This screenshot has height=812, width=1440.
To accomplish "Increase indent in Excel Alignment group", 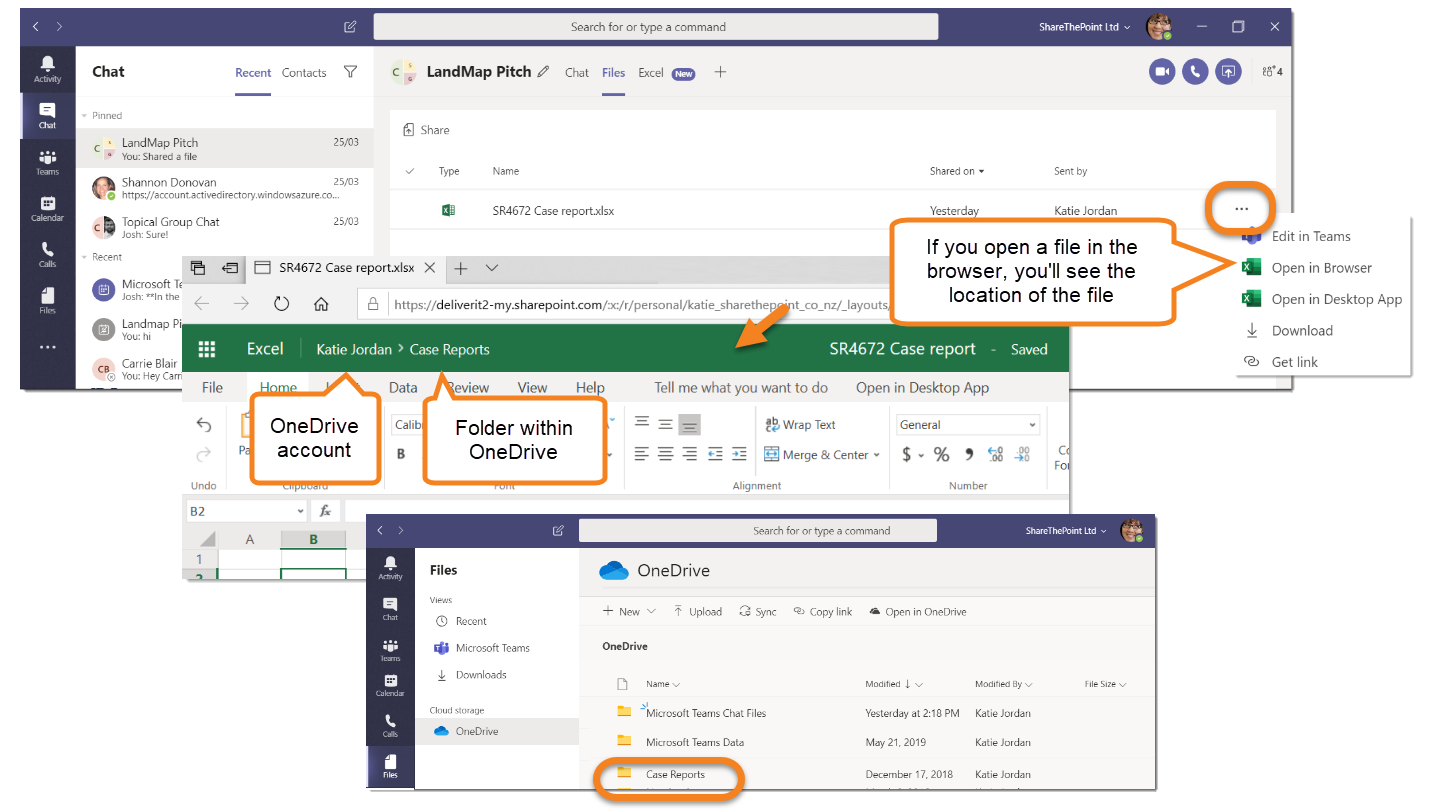I will tap(739, 454).
